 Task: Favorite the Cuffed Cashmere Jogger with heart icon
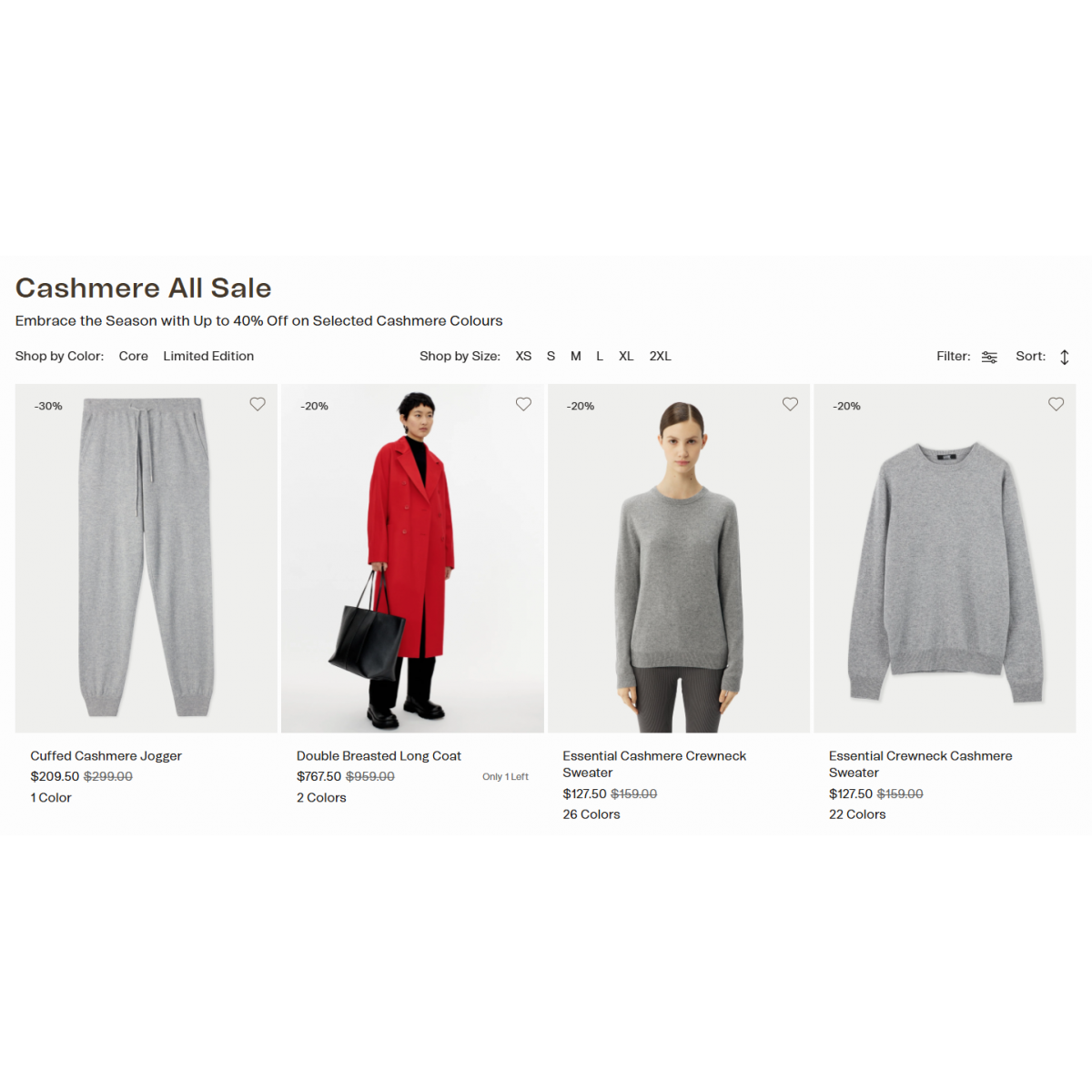[258, 404]
